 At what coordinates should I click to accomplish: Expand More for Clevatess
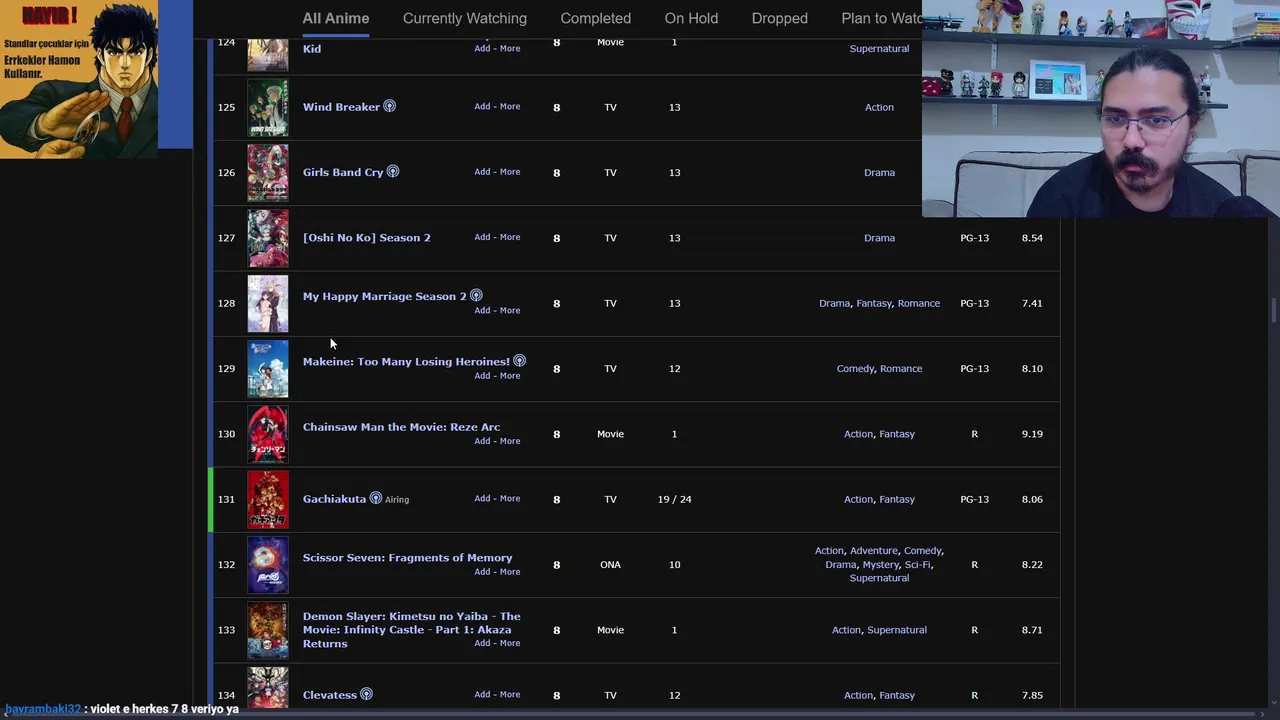pos(510,694)
